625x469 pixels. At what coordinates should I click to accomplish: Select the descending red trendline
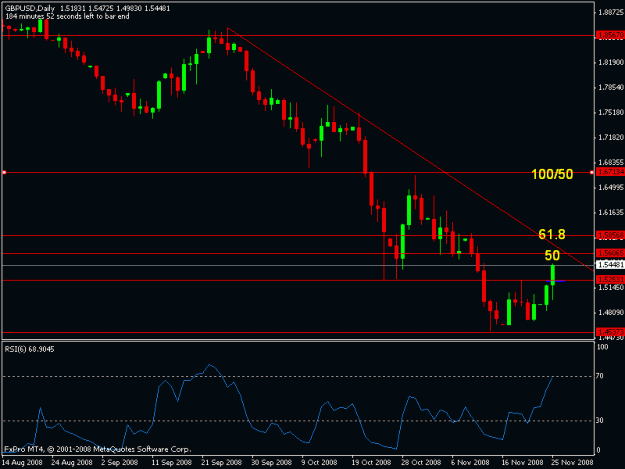tap(411, 149)
